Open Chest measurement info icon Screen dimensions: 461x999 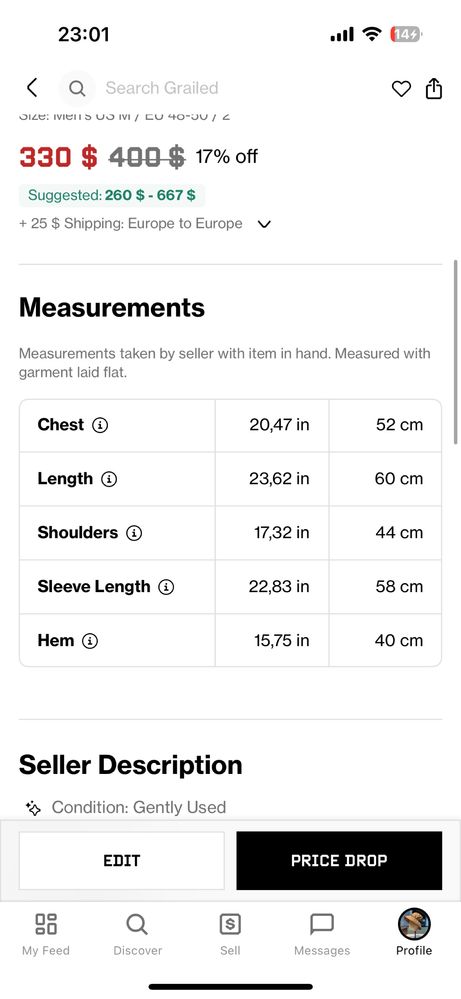pos(100,425)
